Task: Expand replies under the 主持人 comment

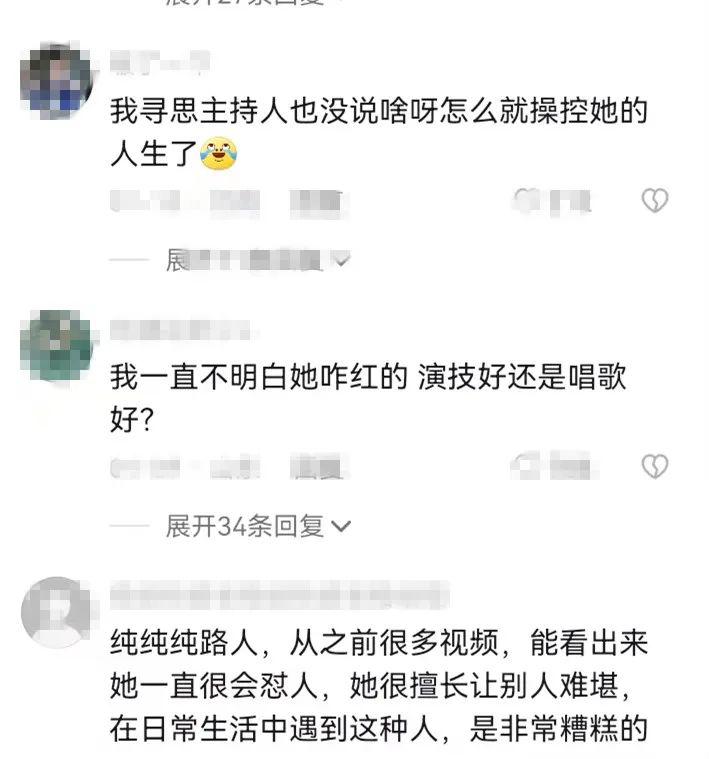Action: [258, 260]
